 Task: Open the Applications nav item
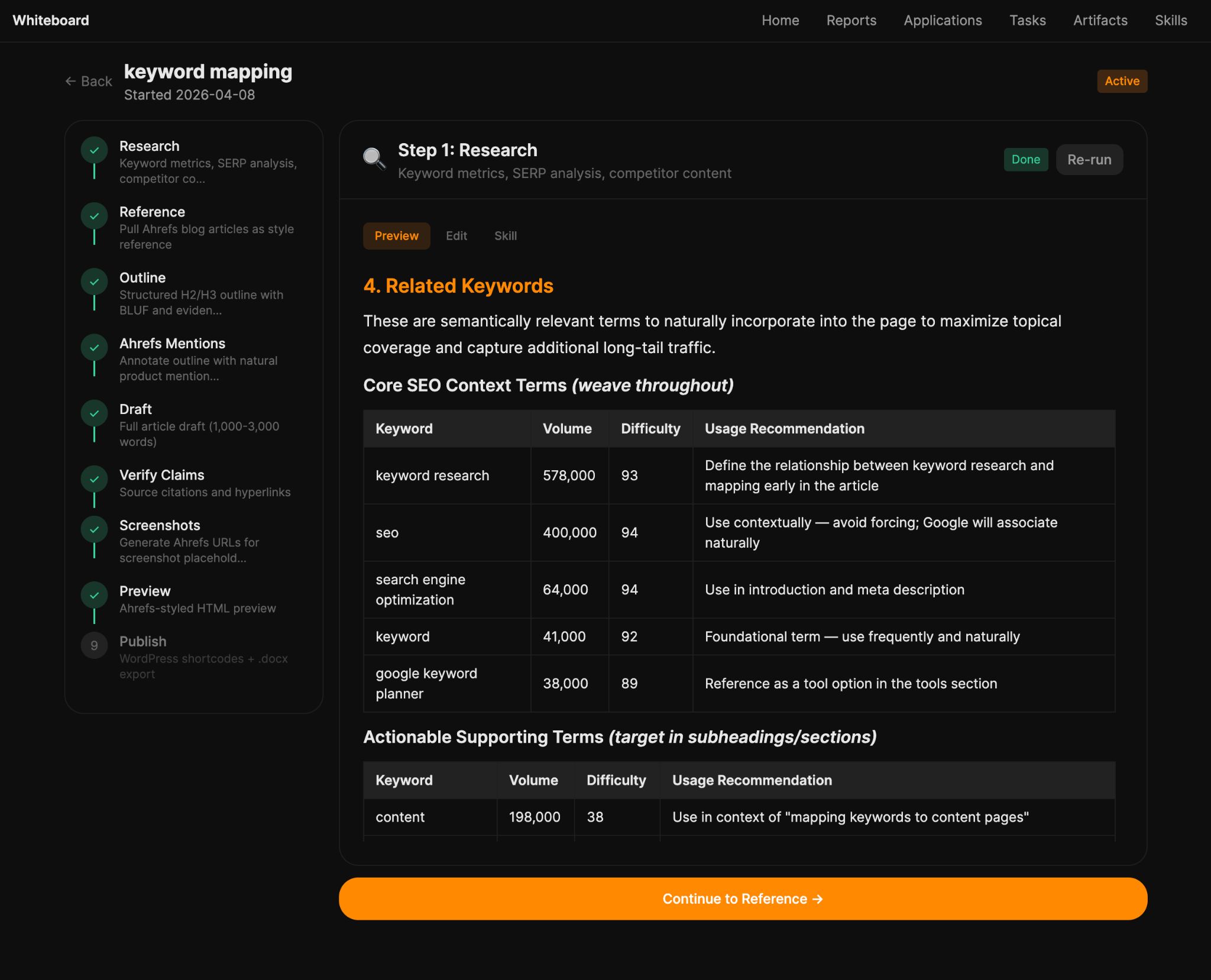(943, 21)
